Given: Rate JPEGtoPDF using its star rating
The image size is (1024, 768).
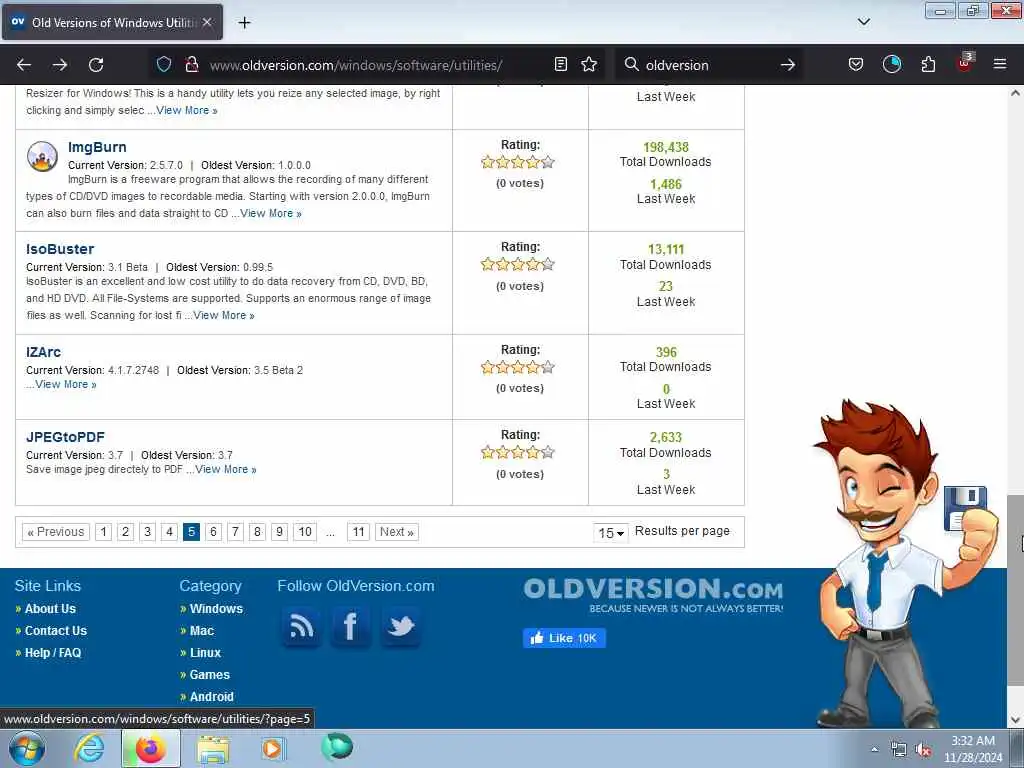Looking at the screenshot, I should click(x=518, y=452).
